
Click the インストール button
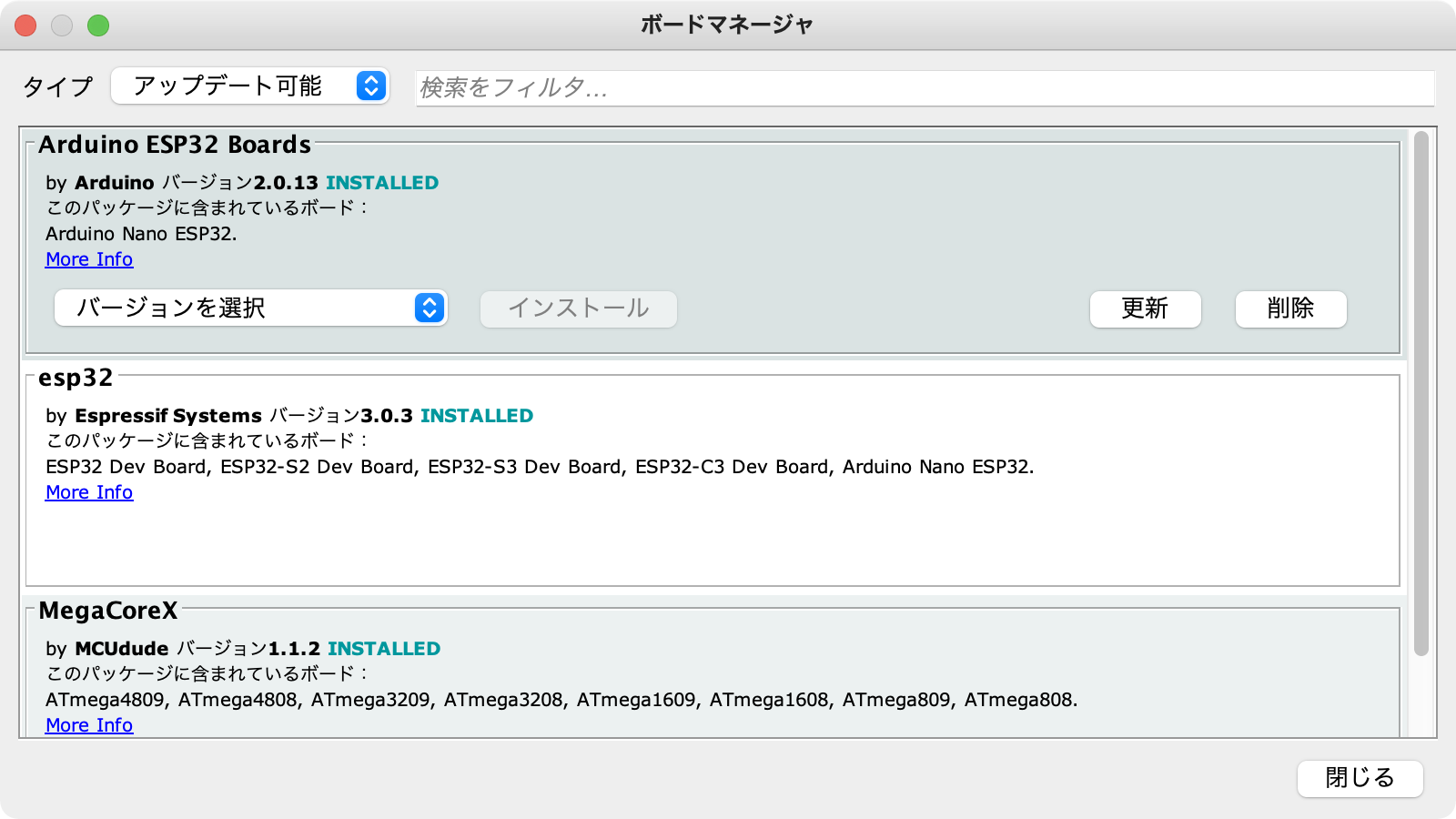coord(579,308)
